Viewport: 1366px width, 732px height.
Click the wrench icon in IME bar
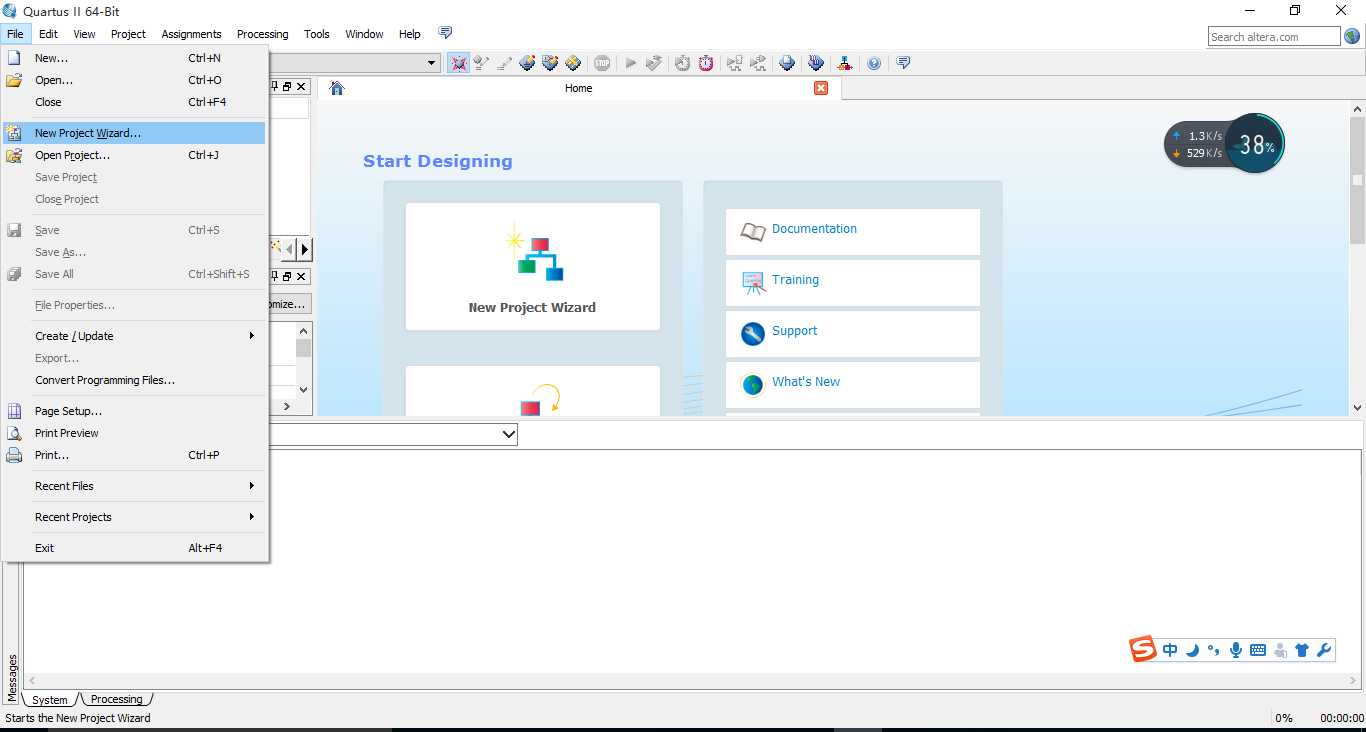click(x=1324, y=650)
